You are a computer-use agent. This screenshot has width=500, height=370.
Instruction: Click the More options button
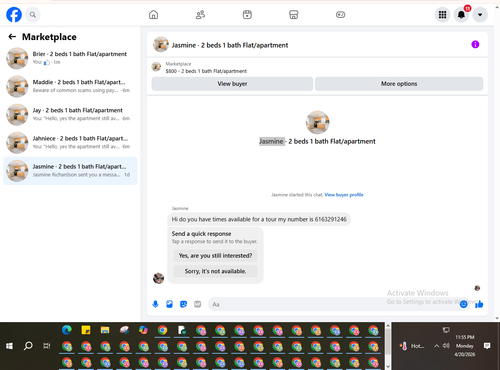click(x=399, y=84)
